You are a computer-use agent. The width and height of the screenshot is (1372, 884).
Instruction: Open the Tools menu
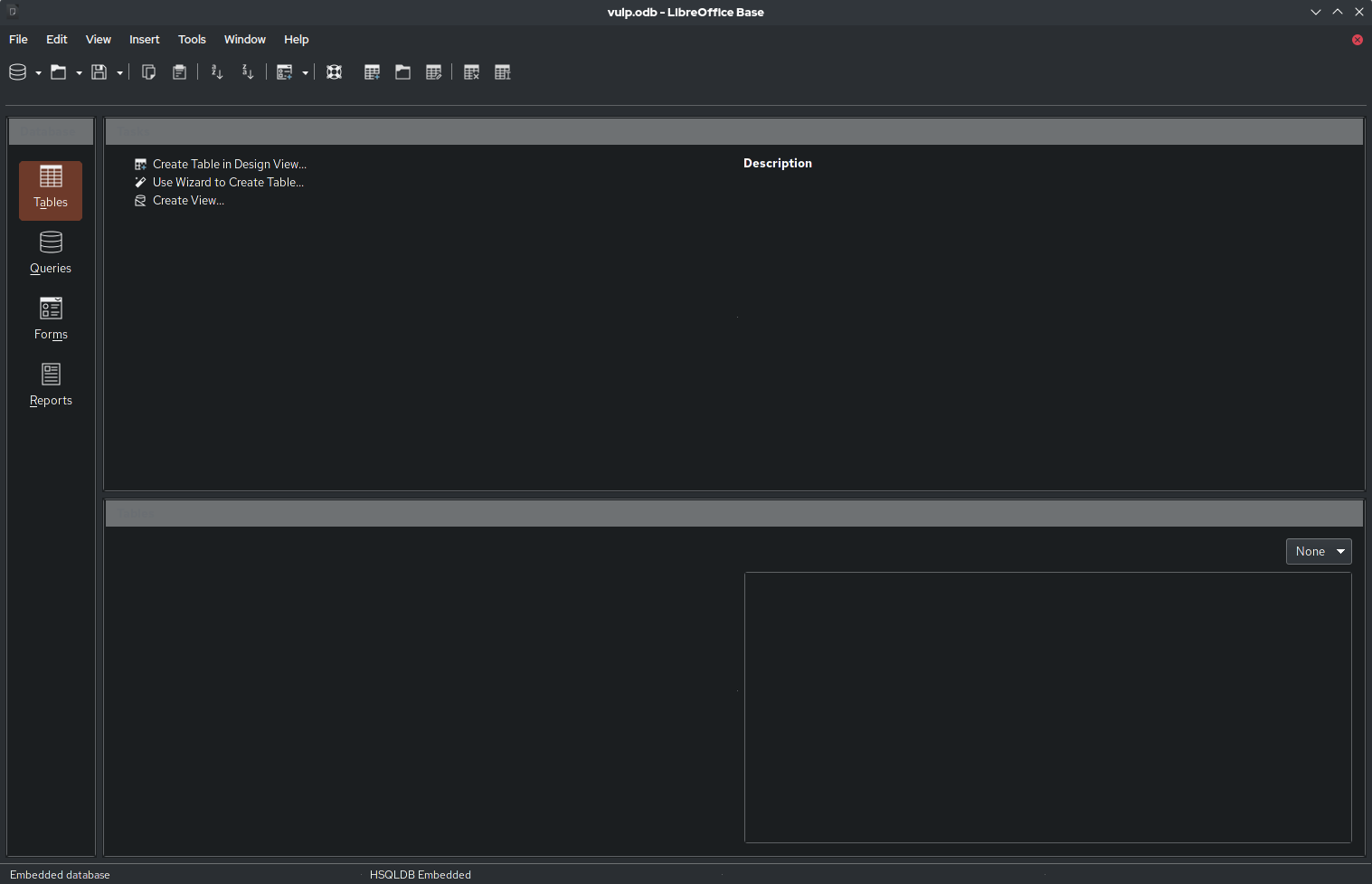(x=192, y=40)
